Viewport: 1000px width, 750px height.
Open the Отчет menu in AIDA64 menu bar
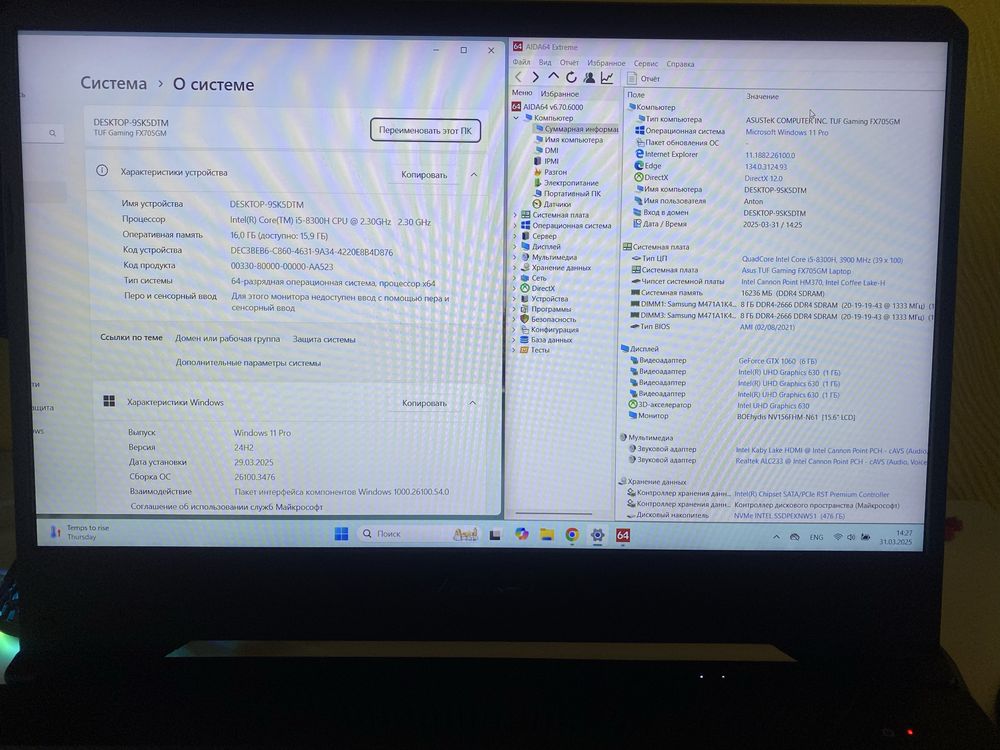click(x=569, y=62)
